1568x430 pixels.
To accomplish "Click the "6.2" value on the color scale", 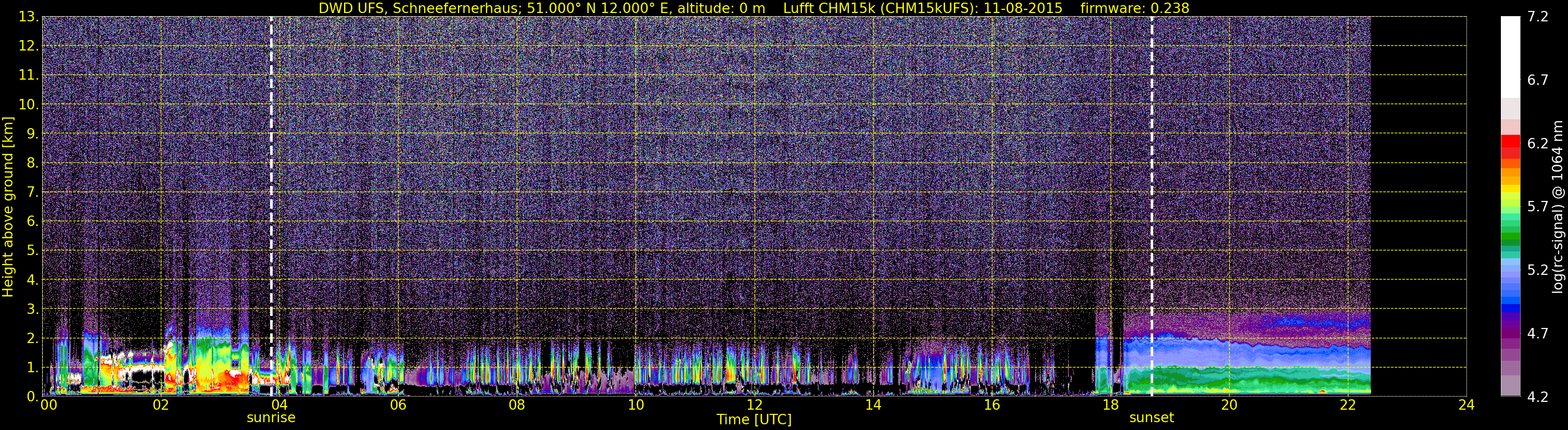I will point(1538,144).
